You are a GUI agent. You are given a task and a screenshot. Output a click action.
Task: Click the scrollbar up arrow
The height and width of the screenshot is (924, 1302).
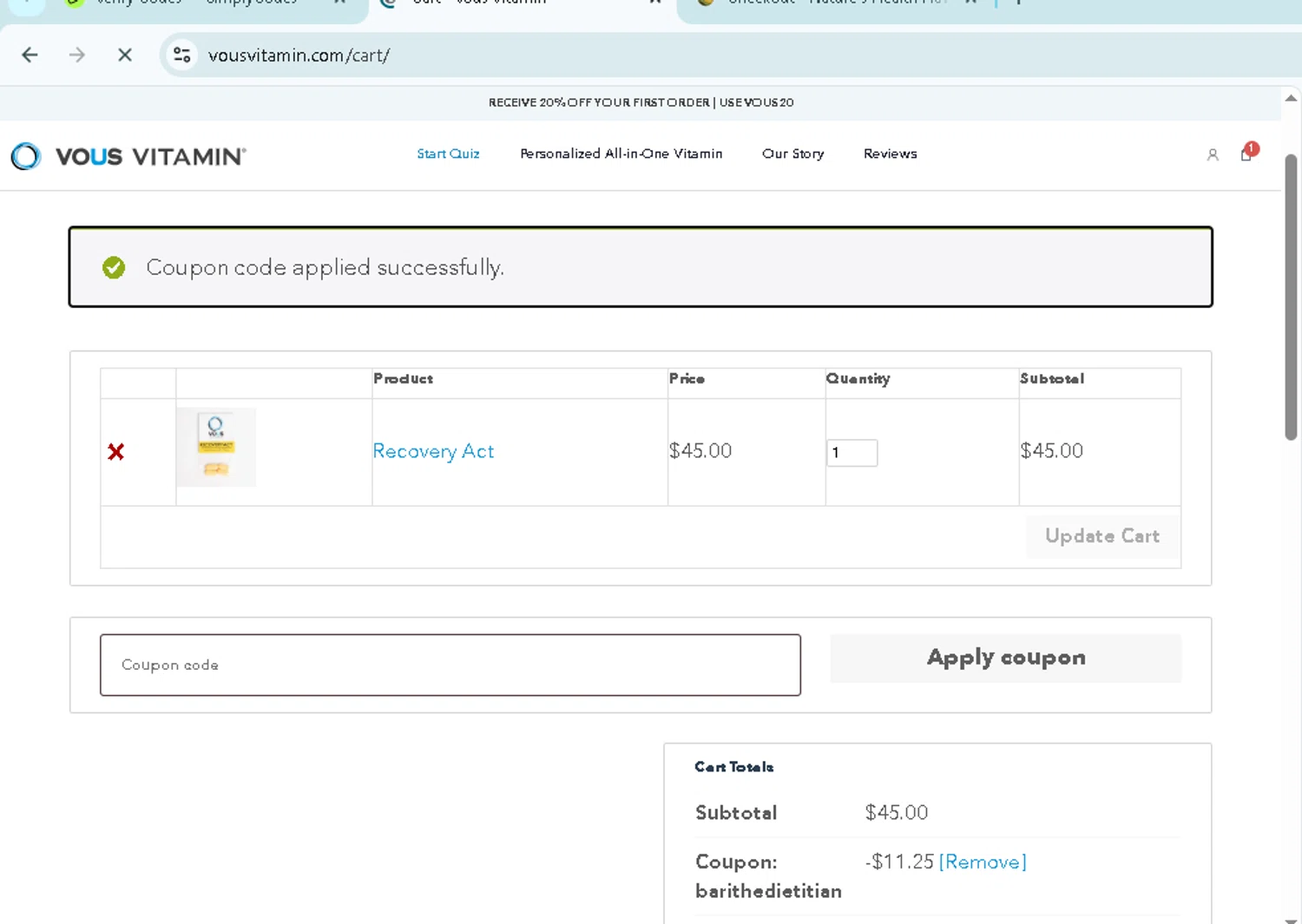tap(1291, 98)
